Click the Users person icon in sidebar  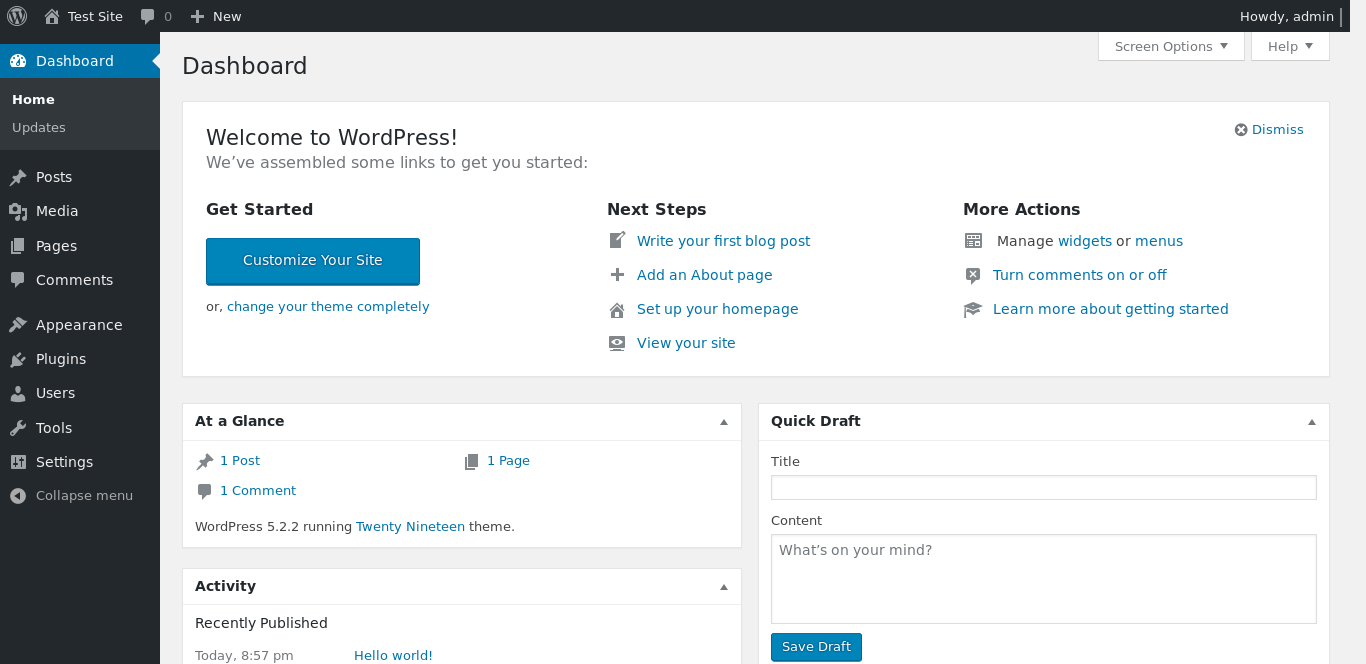[18, 393]
